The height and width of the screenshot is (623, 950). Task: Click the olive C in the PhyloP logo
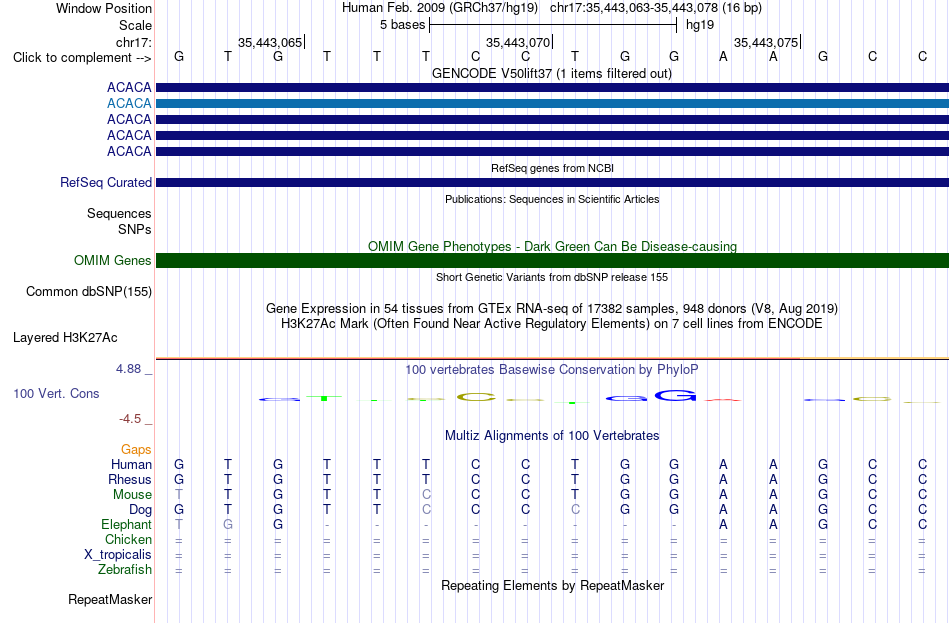[476, 398]
